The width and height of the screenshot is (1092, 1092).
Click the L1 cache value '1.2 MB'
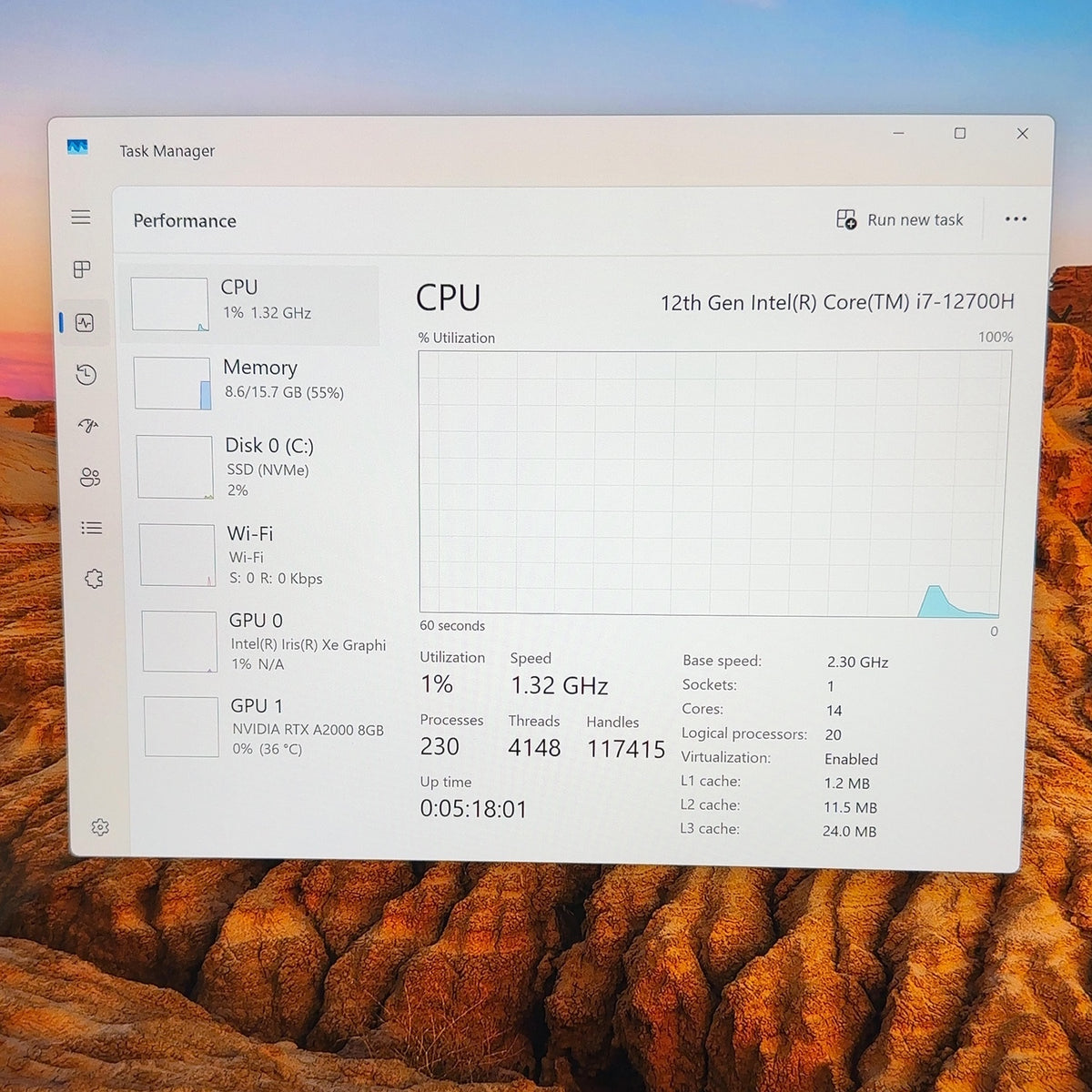[x=846, y=783]
